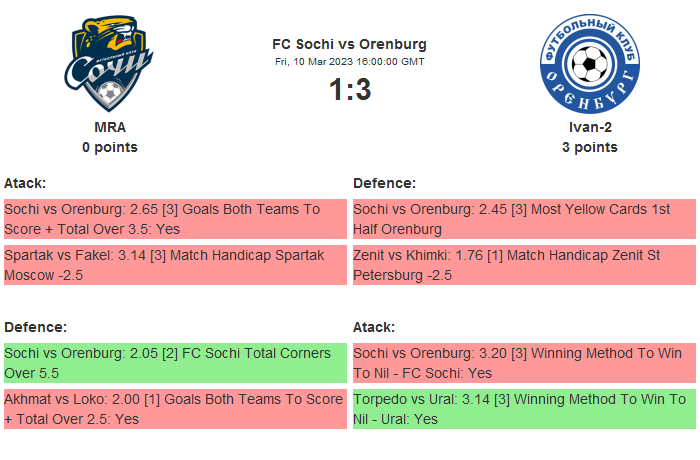Select the Zenit vs Khimki handicap bet
Image resolution: width=700 pixels, height=460 pixels.
click(x=524, y=265)
